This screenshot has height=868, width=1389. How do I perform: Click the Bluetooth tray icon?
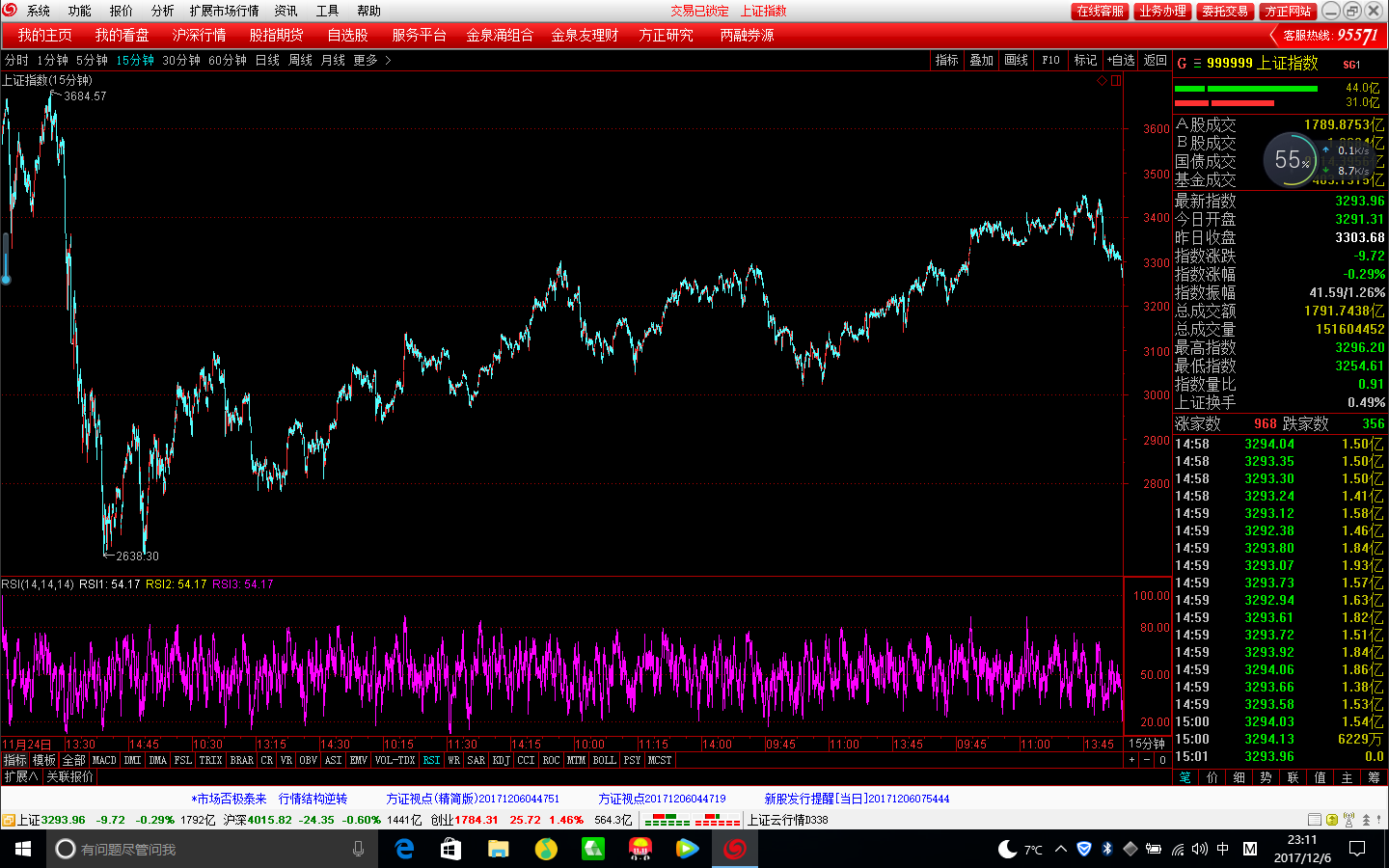1107,849
